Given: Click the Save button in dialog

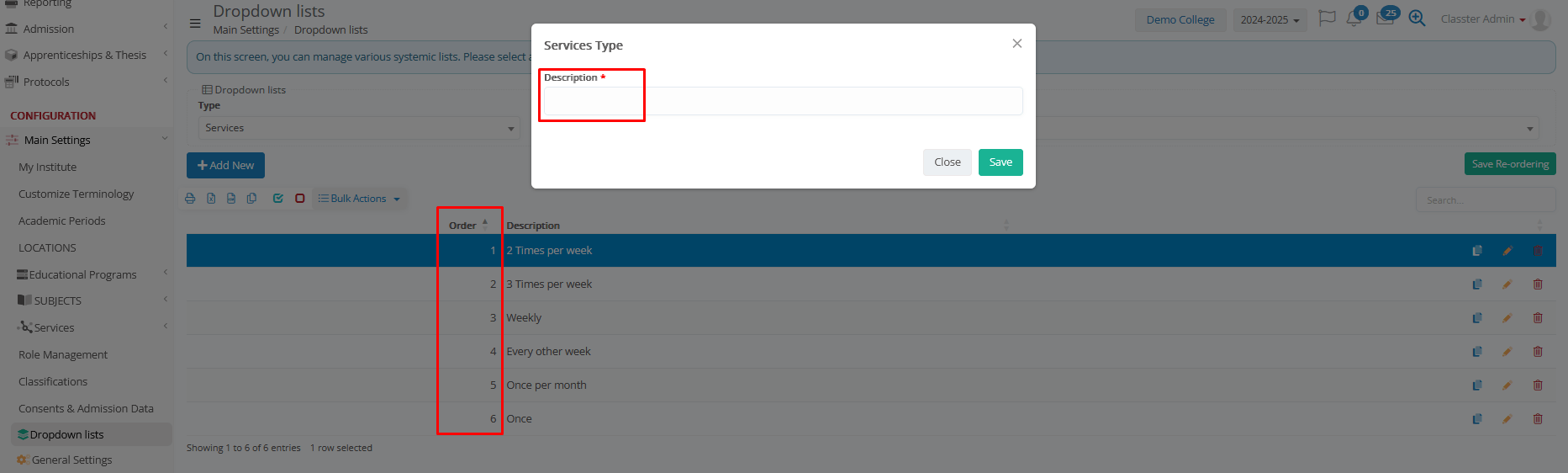Looking at the screenshot, I should [1000, 162].
